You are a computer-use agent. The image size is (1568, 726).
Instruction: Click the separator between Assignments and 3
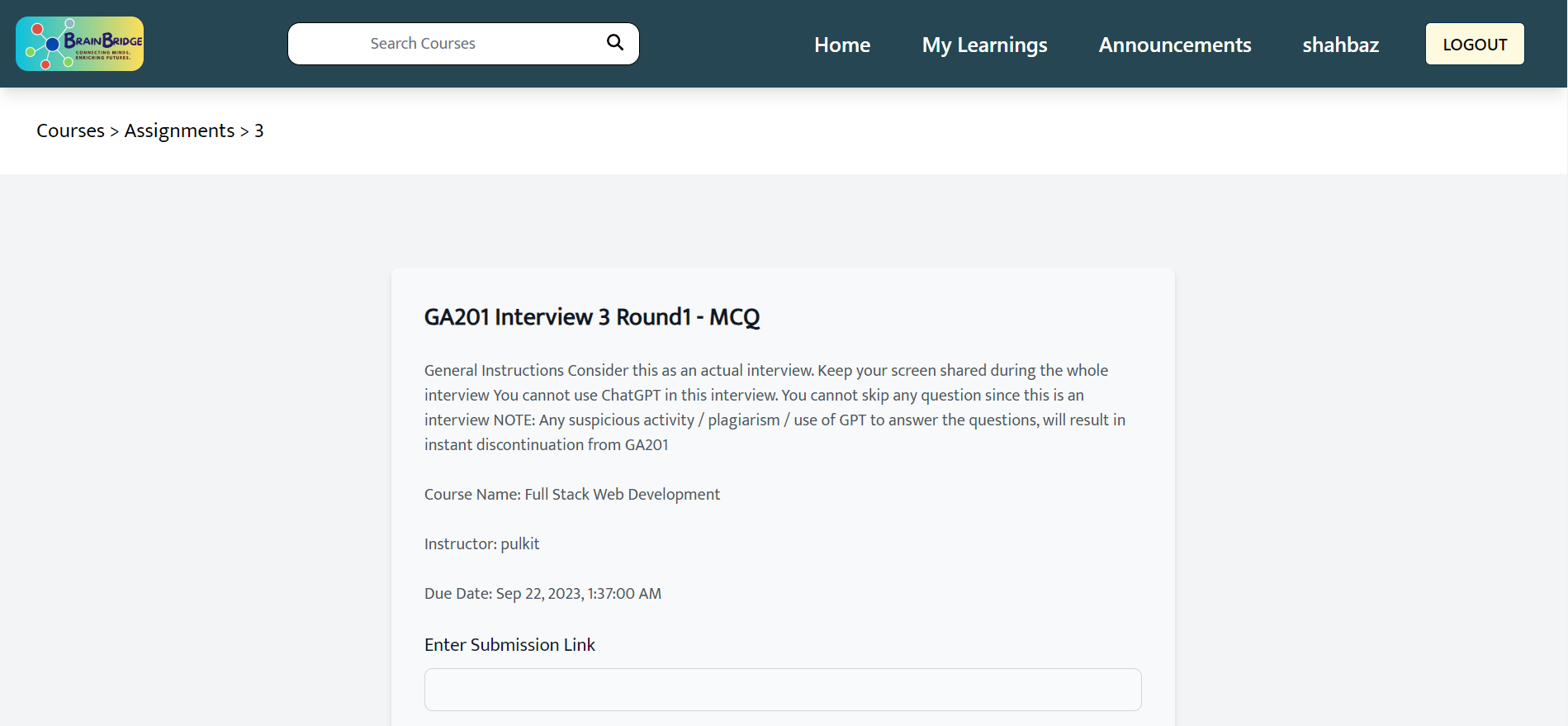pos(244,131)
